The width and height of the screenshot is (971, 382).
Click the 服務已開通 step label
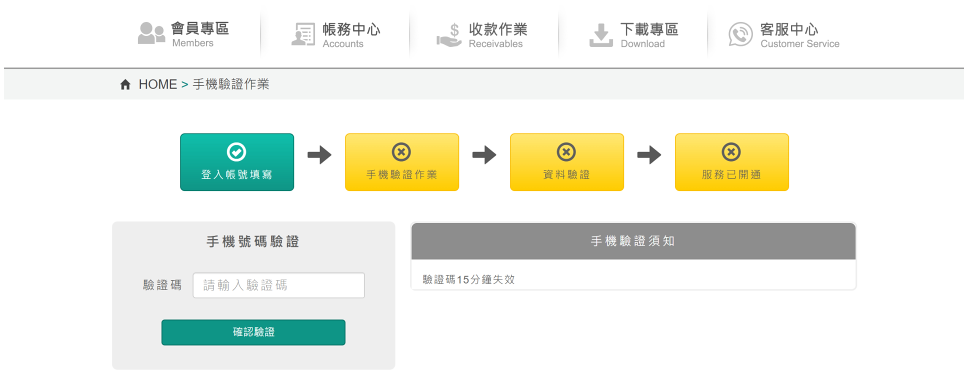pos(731,175)
